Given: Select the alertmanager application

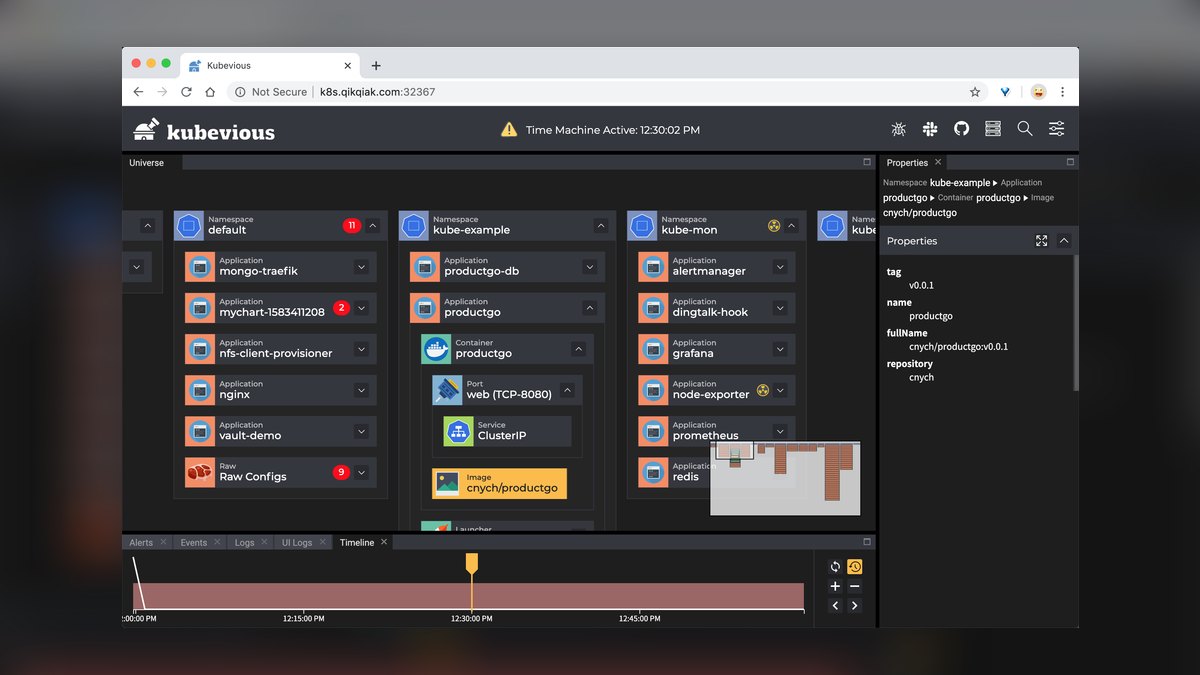Looking at the screenshot, I should (x=716, y=267).
